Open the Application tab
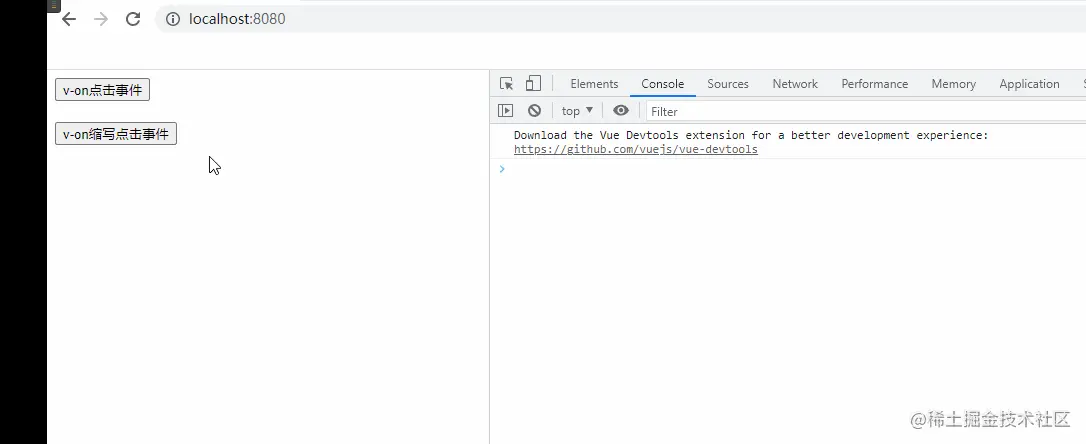 pos(1029,84)
